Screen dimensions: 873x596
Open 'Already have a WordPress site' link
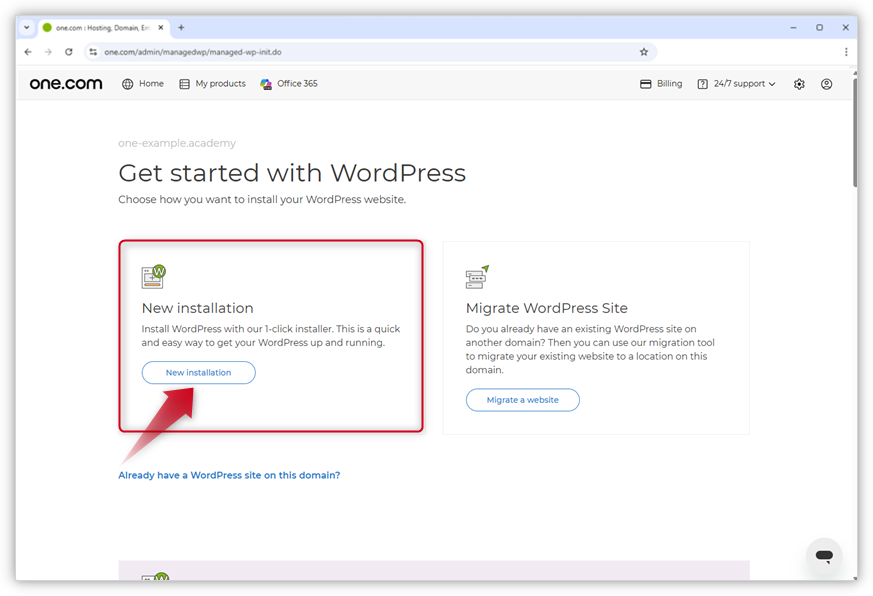pyautogui.click(x=229, y=475)
